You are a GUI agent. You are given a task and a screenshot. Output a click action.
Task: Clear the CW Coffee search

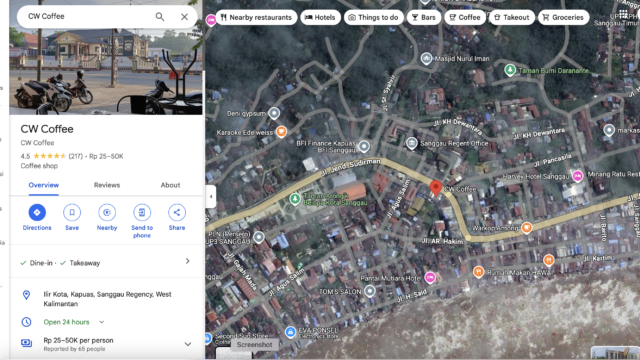click(184, 17)
